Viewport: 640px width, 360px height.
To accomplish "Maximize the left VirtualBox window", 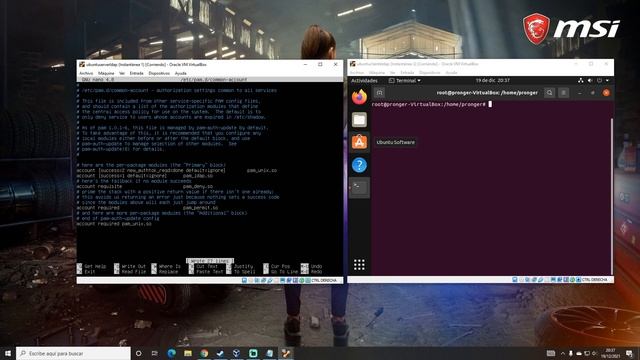I will coord(320,64).
